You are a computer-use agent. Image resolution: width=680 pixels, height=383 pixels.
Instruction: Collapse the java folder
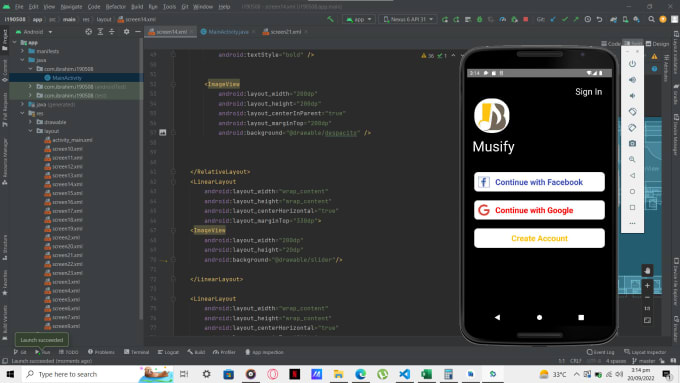tap(23, 60)
